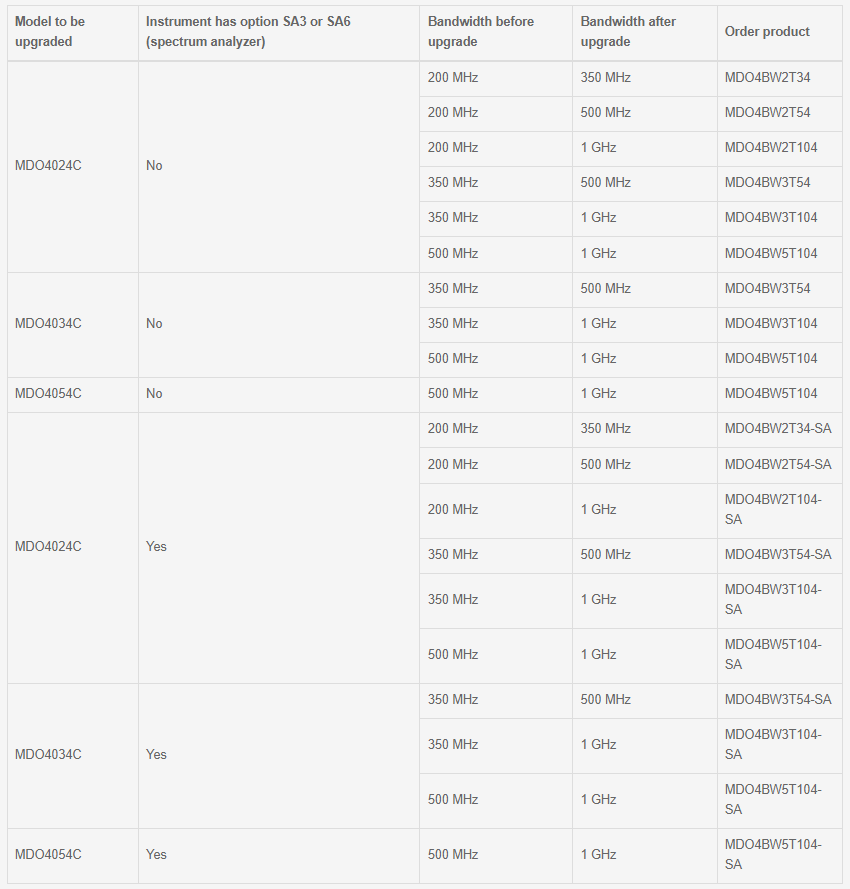Select the 'Bandwidth before upgrade' header cell
850x889 pixels.
coord(496,32)
